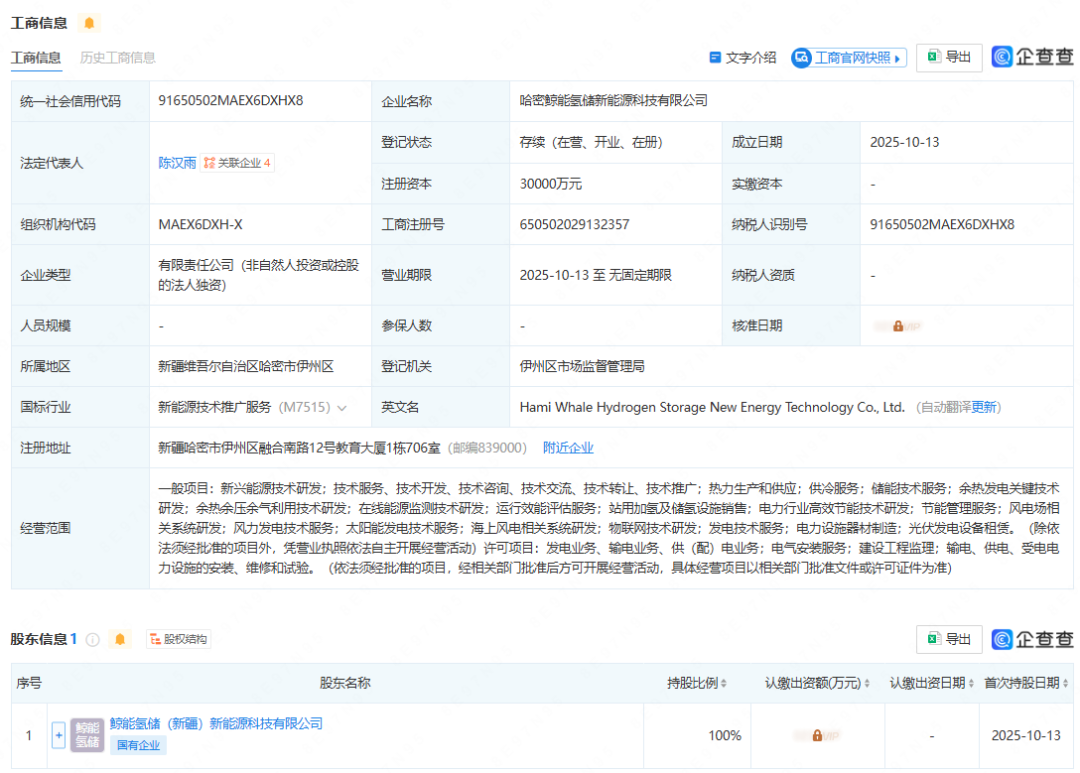Click the info circle next to 股东信息
The height and width of the screenshot is (773, 1080).
(x=93, y=639)
